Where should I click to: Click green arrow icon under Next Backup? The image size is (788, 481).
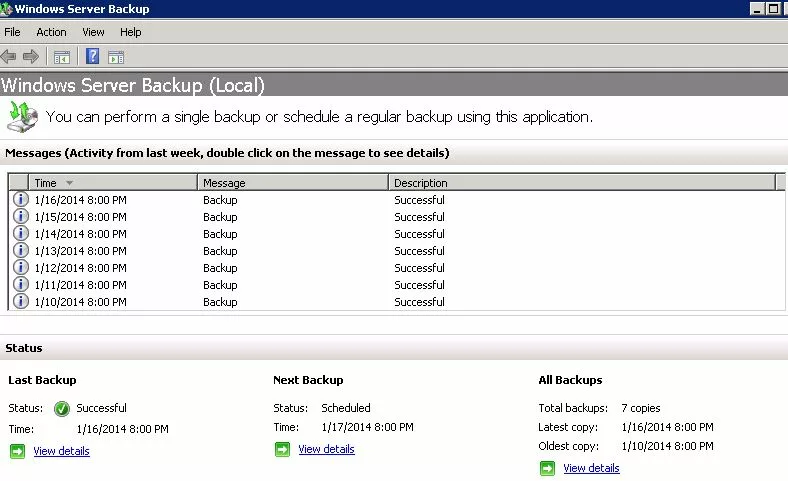click(282, 449)
